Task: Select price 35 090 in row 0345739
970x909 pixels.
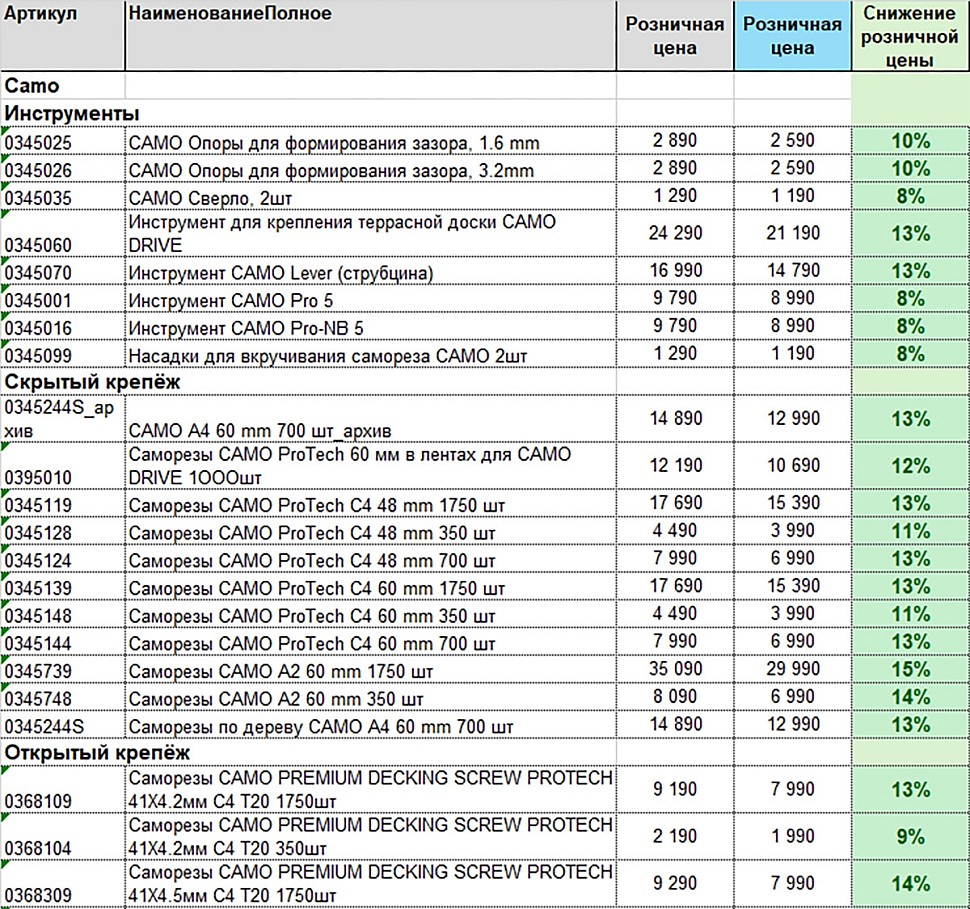Action: [675, 670]
